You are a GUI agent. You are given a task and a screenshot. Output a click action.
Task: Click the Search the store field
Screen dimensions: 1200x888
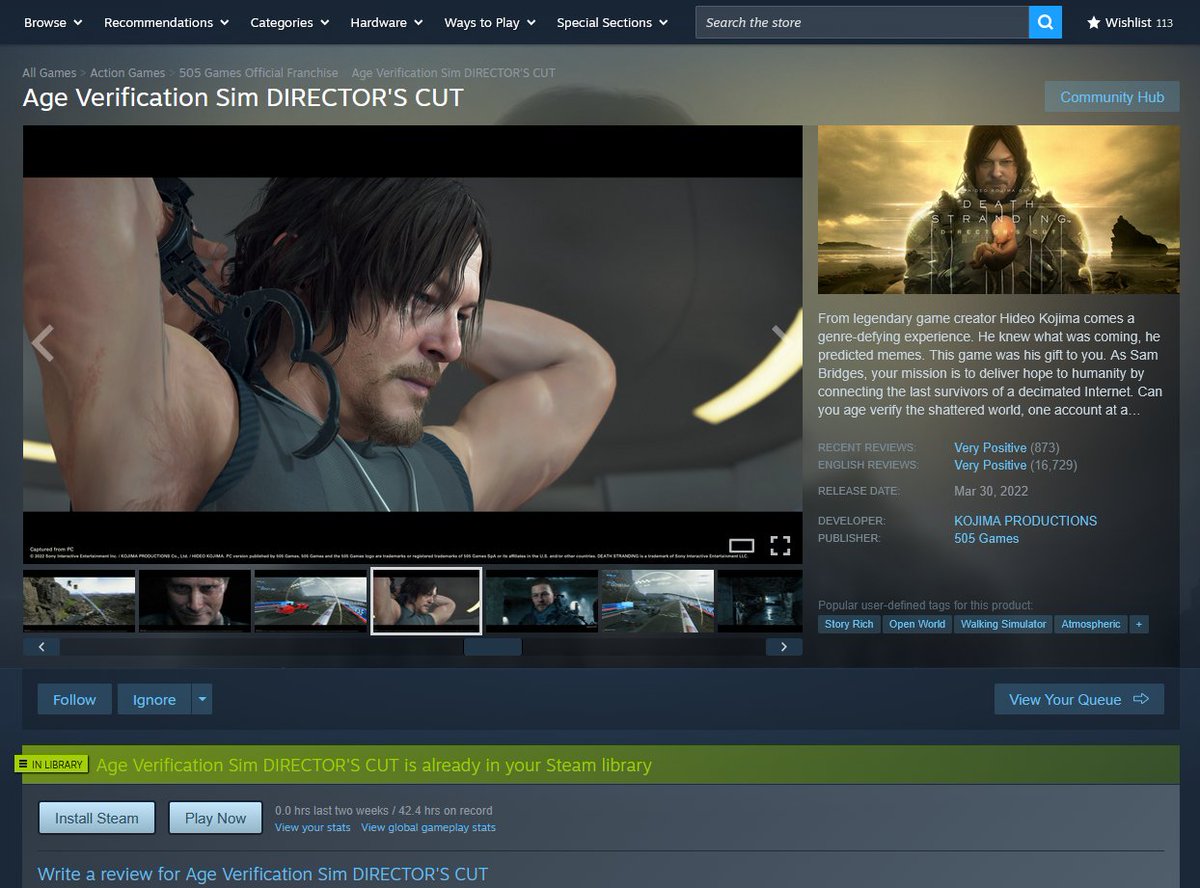[x=862, y=22]
